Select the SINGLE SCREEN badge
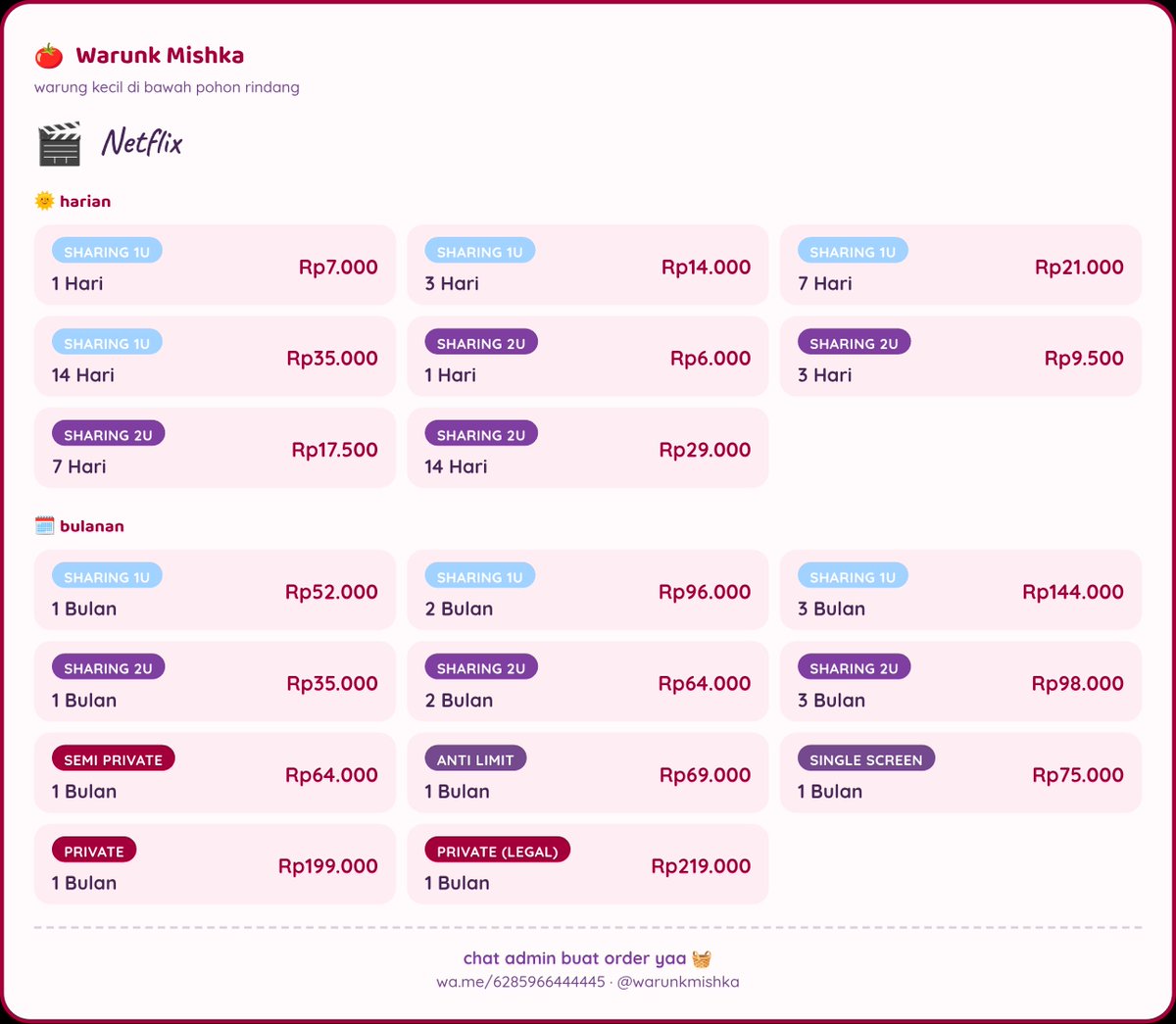The height and width of the screenshot is (1024, 1176). 866,759
